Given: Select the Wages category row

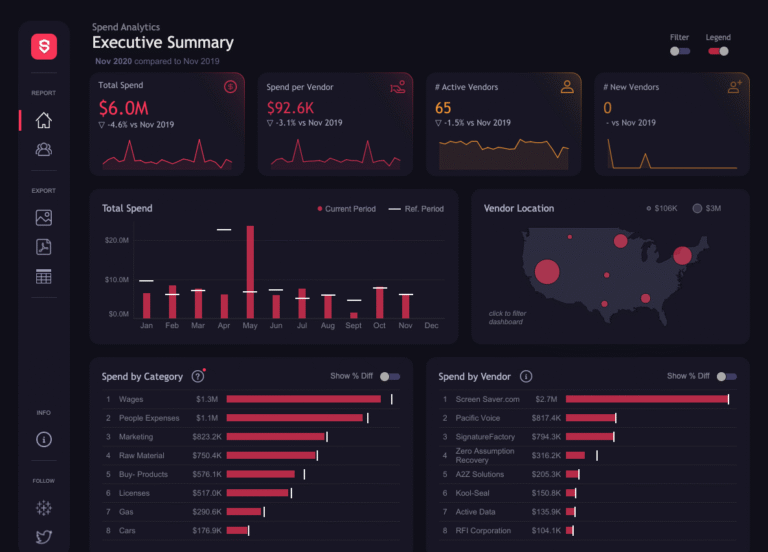Looking at the screenshot, I should (x=250, y=399).
